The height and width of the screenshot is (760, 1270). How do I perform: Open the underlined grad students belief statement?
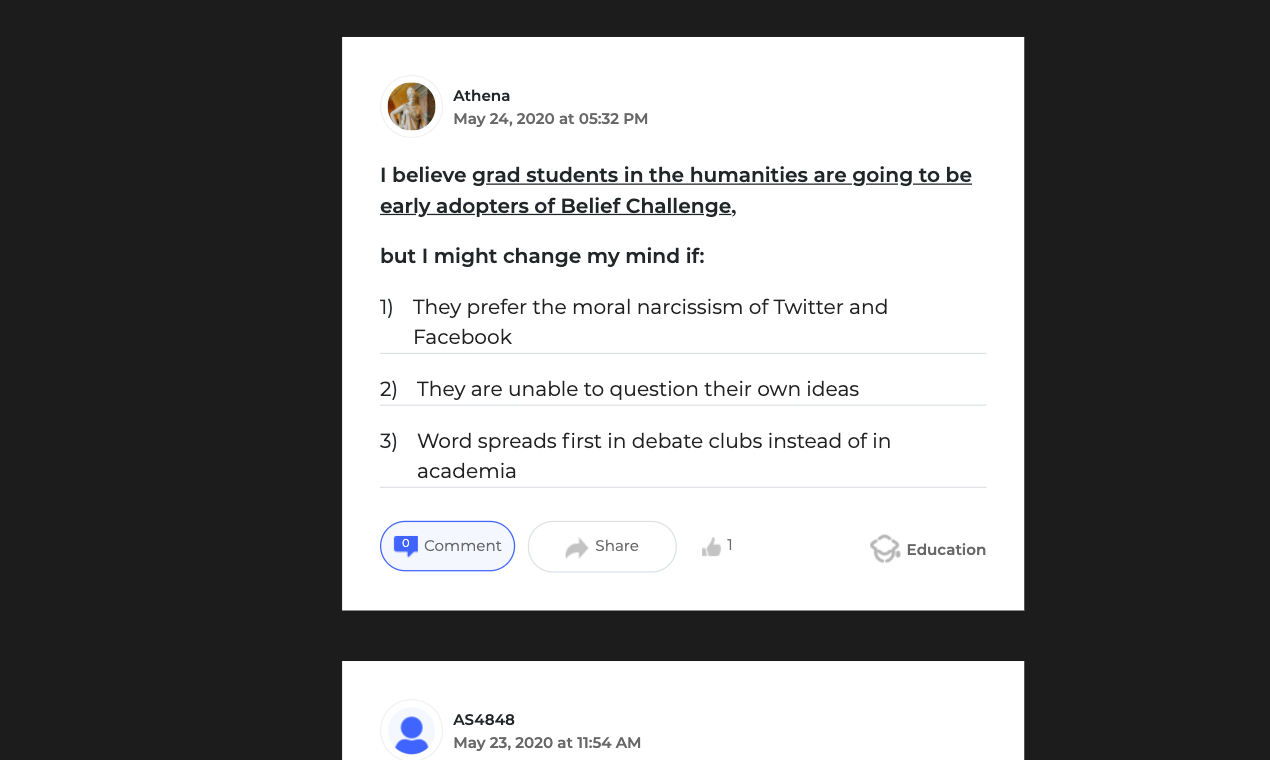click(675, 190)
